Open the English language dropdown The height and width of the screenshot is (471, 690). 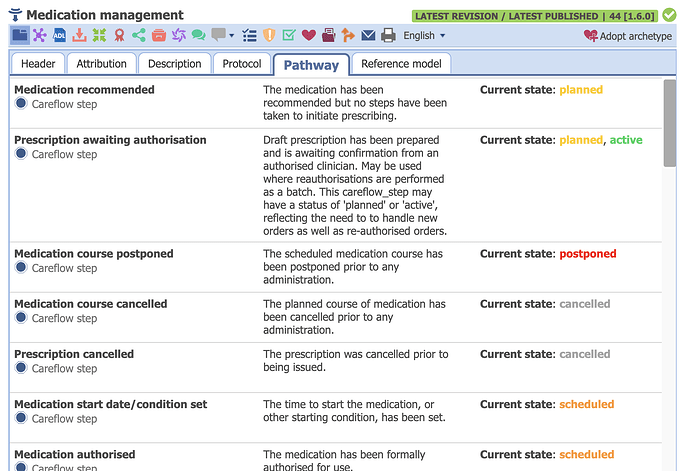pos(424,36)
